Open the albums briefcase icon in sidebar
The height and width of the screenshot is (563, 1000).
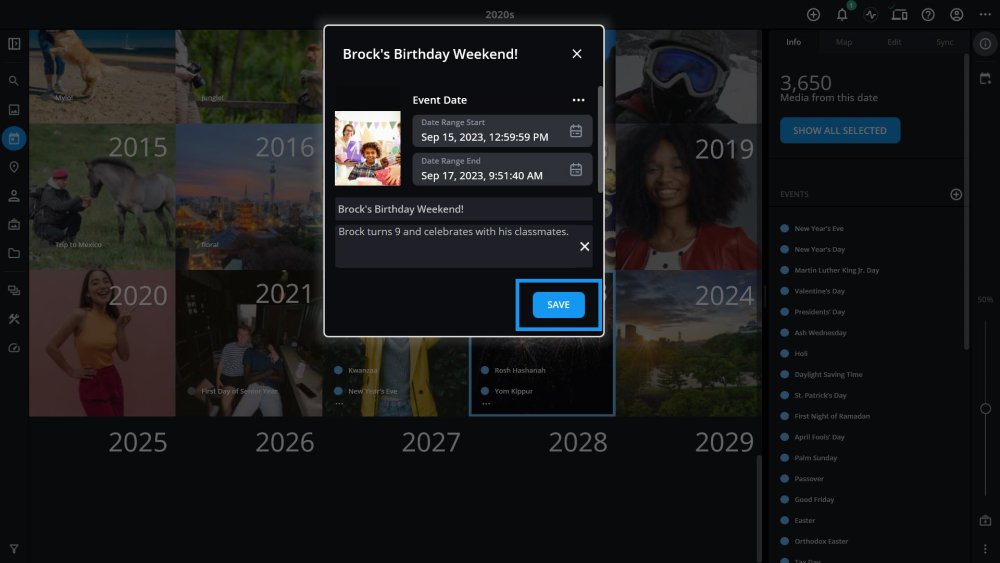coord(14,224)
